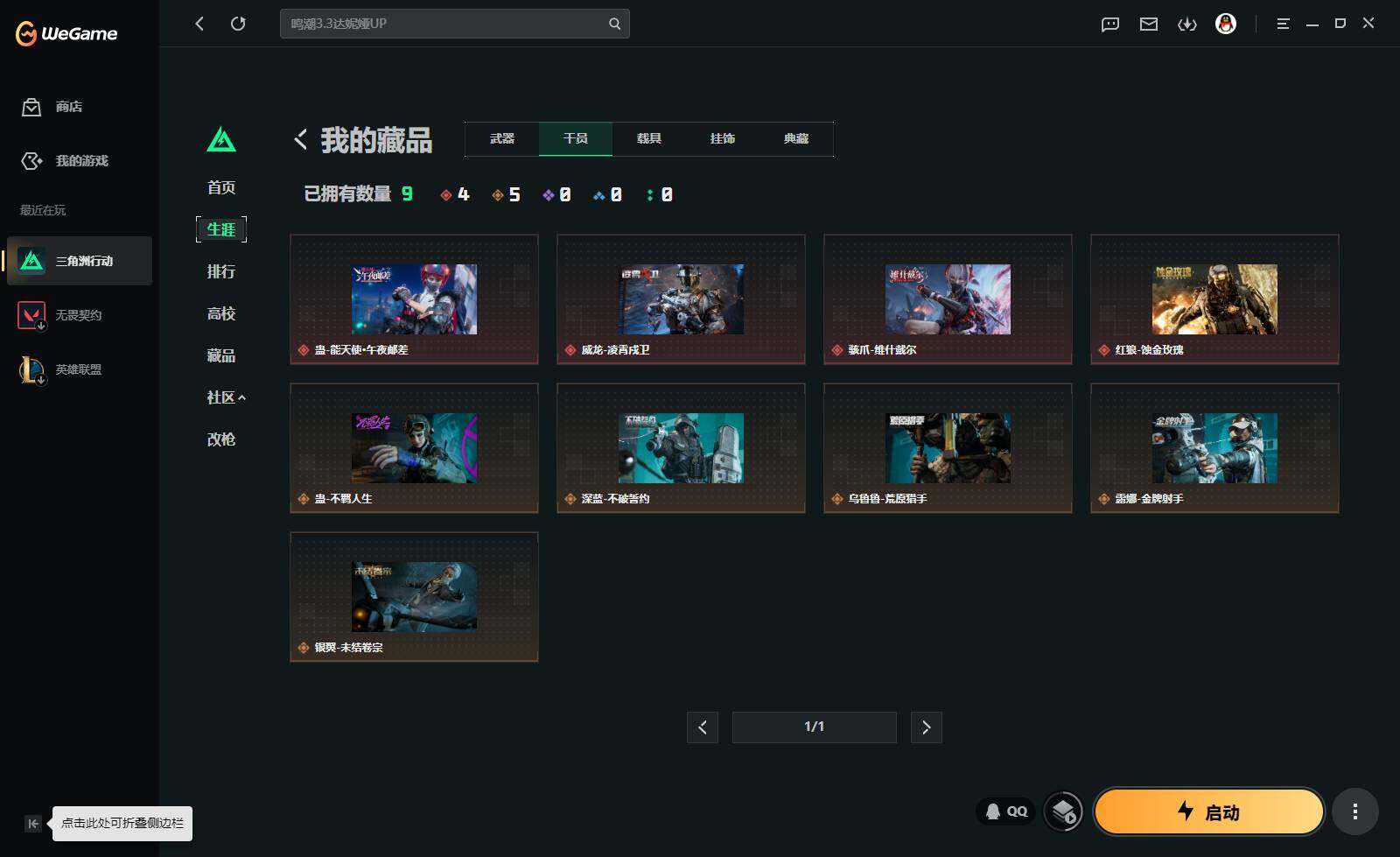Open the mail inbox icon

1149,24
